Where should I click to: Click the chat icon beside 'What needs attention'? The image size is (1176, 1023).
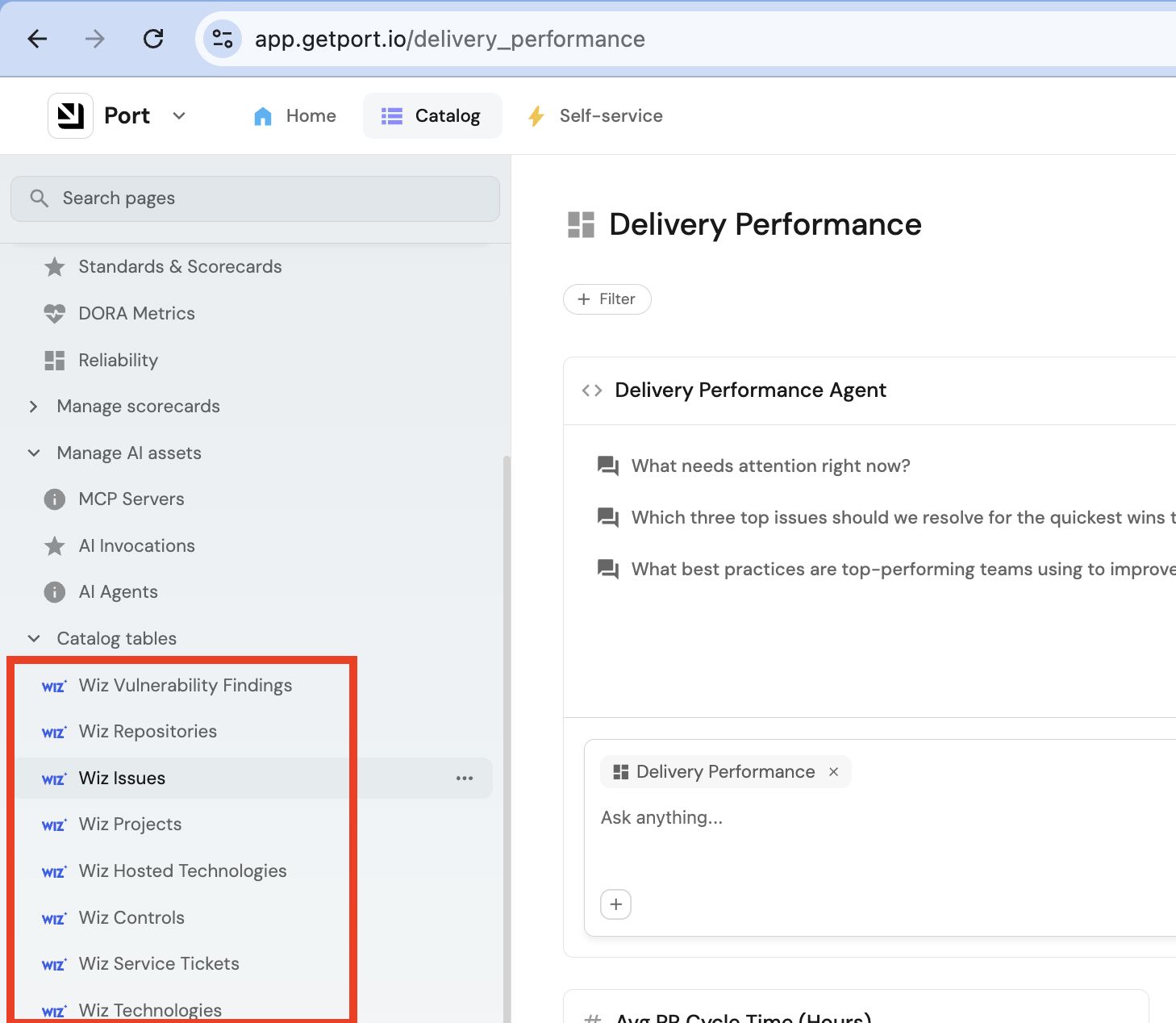(x=607, y=466)
